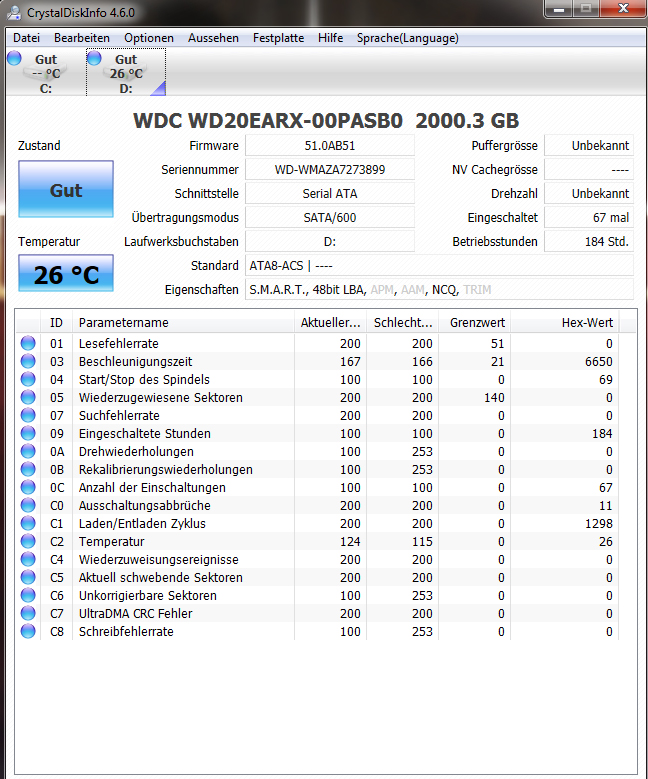Click the Standard field ATA8-ACS

pos(439,265)
